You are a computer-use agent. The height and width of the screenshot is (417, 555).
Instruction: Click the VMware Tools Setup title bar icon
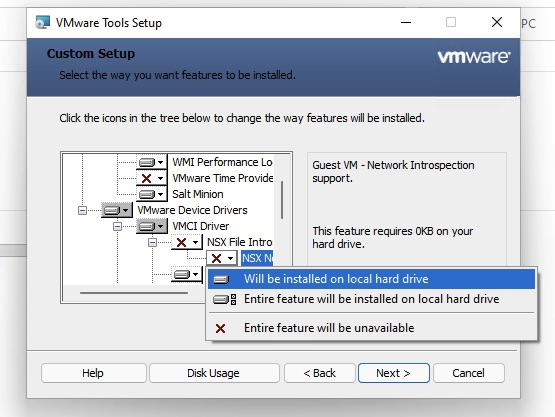pos(42,23)
